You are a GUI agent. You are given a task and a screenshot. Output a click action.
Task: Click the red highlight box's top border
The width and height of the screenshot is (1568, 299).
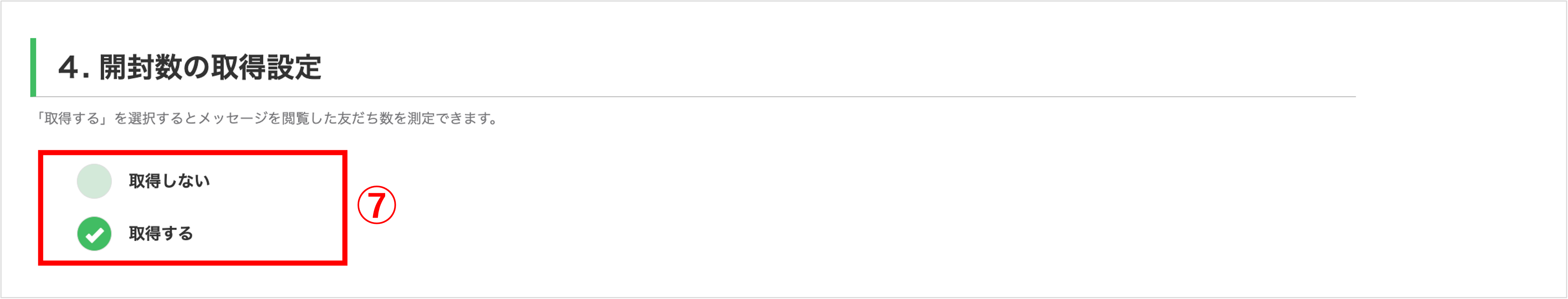coord(192,153)
